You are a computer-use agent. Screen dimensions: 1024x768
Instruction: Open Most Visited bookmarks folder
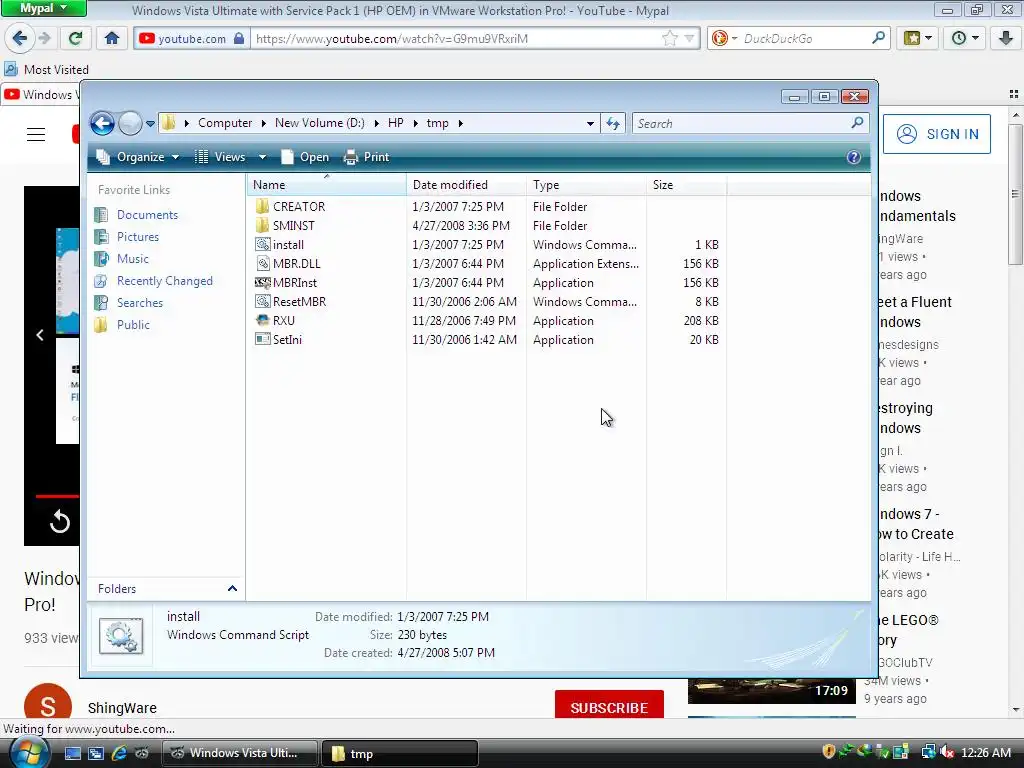point(46,69)
